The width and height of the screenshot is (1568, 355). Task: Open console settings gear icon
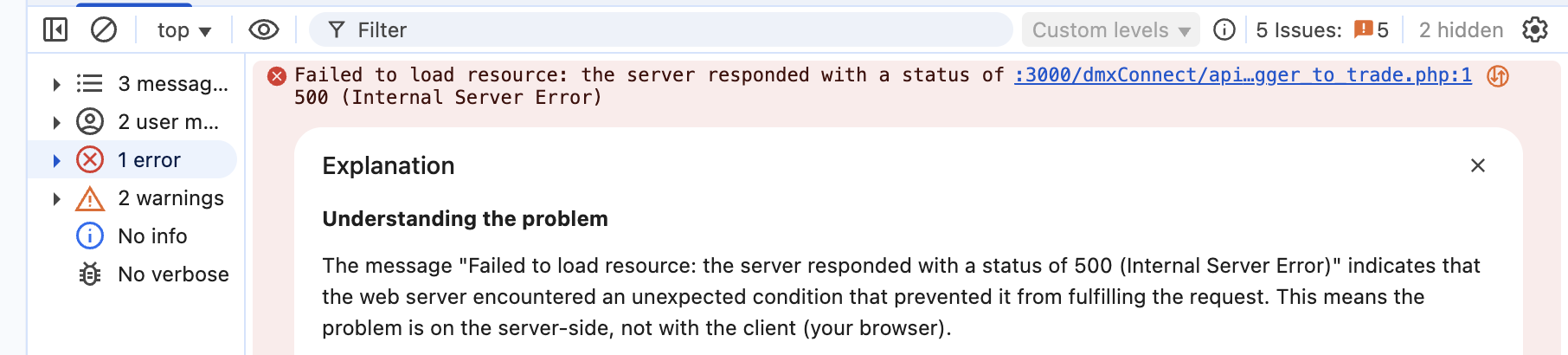(1535, 30)
